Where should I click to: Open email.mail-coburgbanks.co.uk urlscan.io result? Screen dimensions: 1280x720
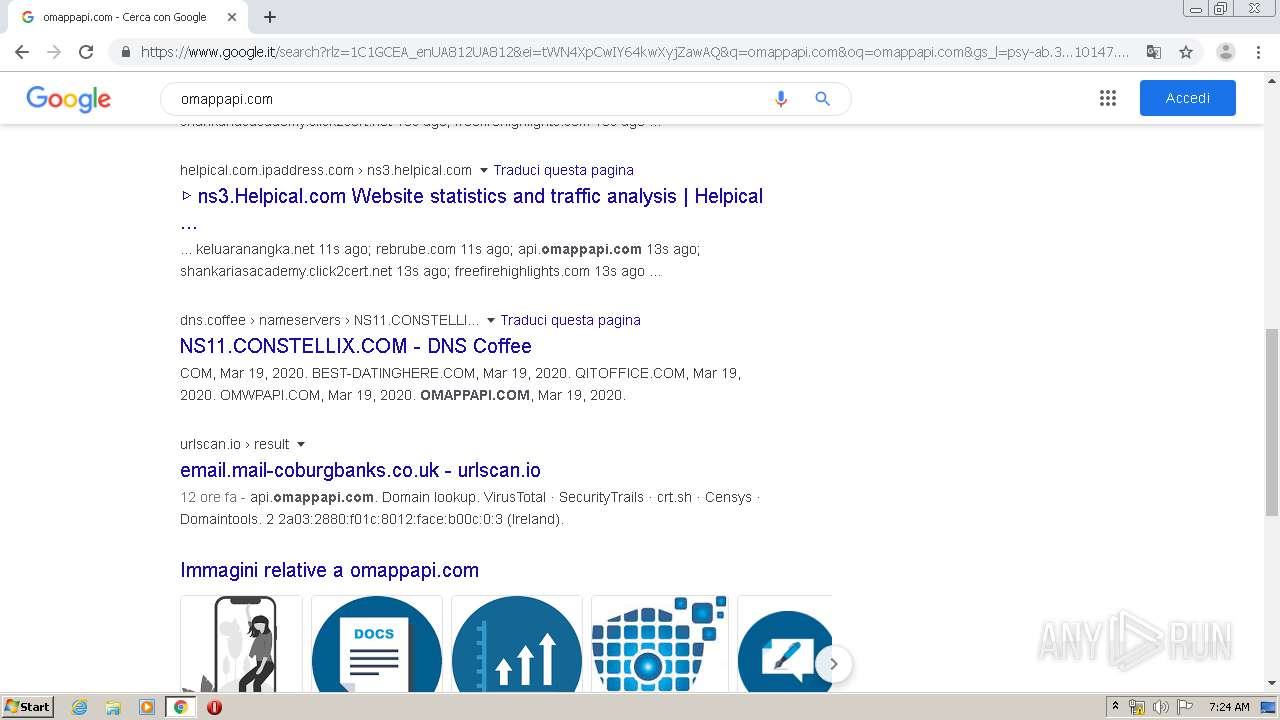coord(360,470)
